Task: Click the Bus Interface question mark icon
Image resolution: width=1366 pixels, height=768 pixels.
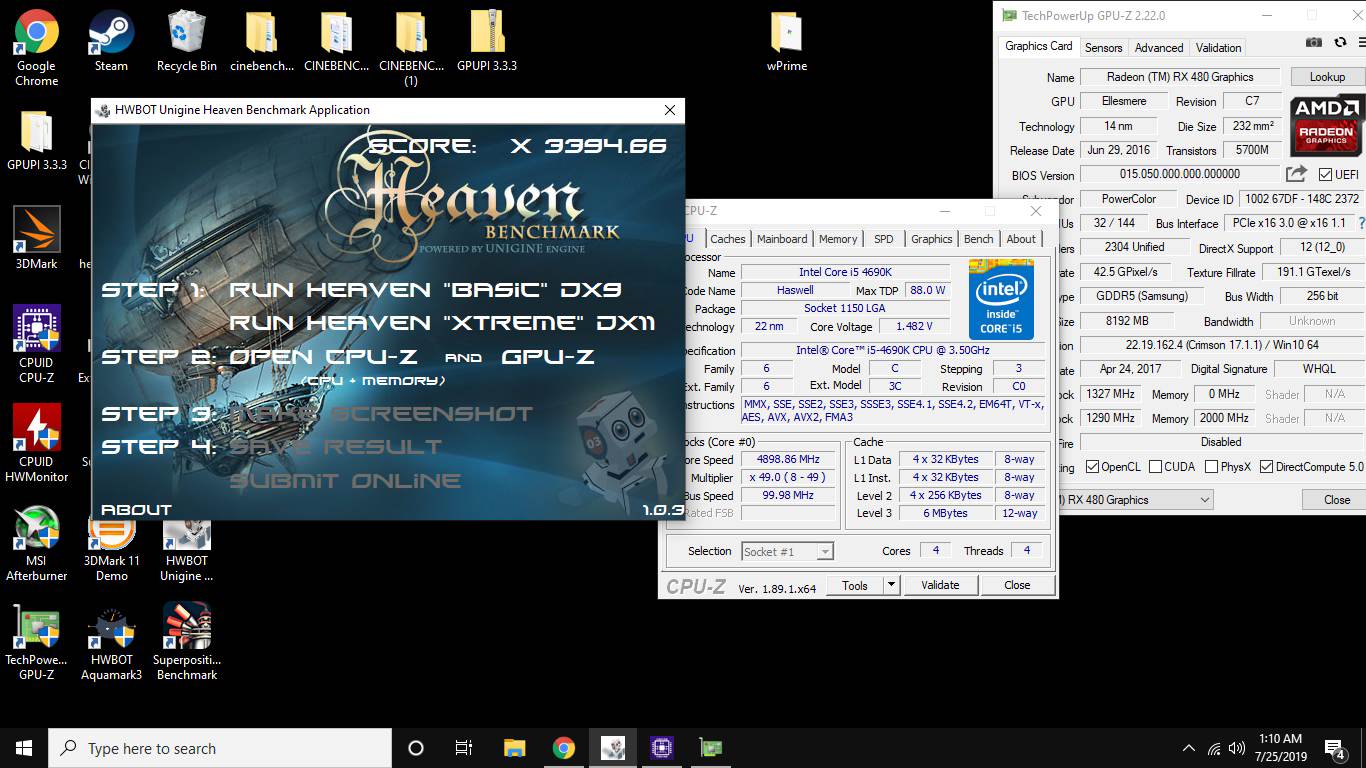Action: tap(1361, 223)
